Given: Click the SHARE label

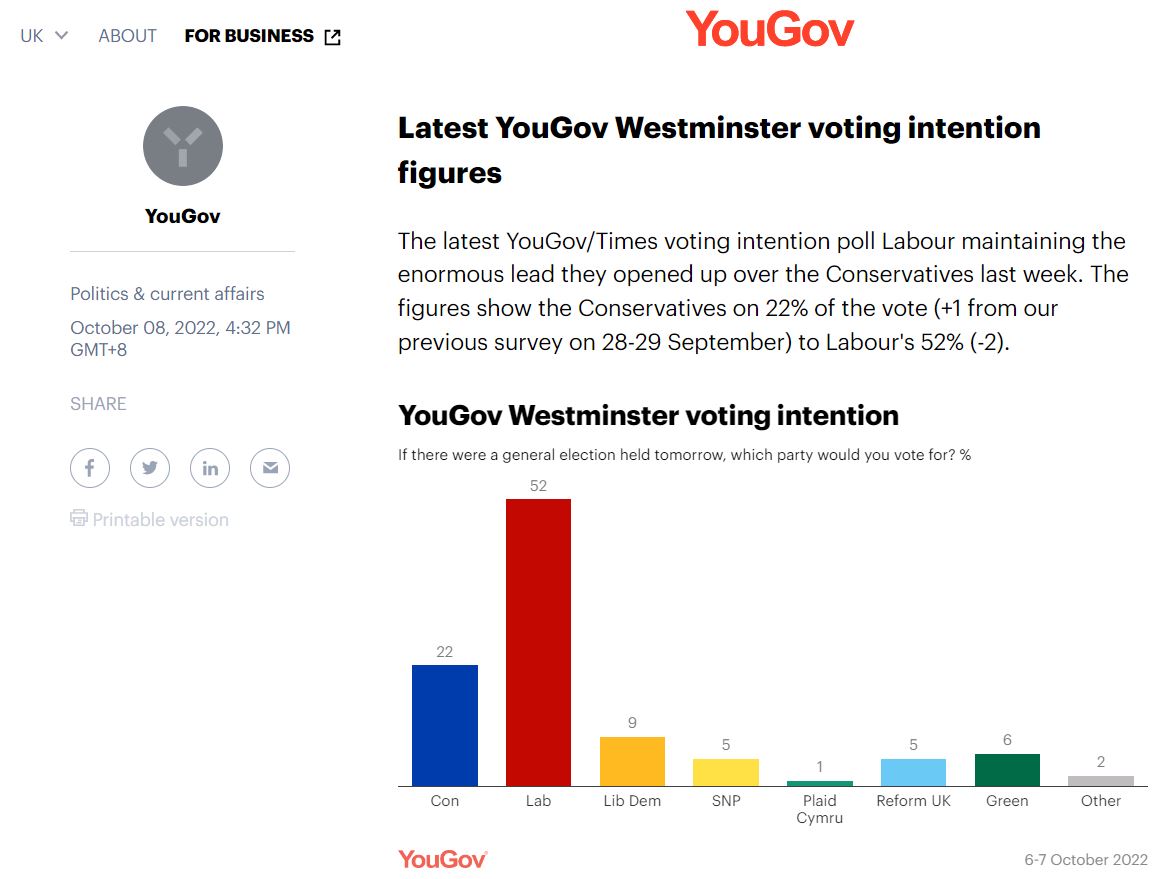Looking at the screenshot, I should pos(97,403).
